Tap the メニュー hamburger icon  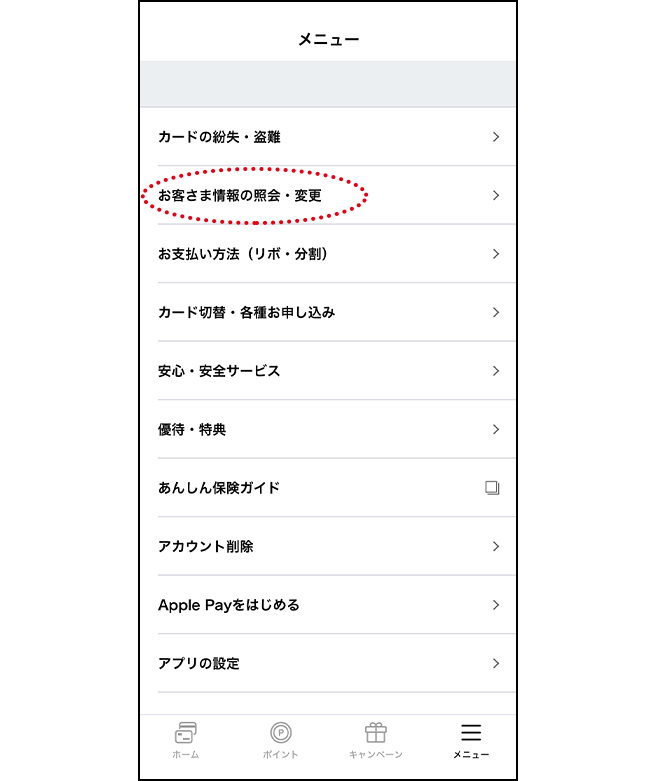coord(471,733)
